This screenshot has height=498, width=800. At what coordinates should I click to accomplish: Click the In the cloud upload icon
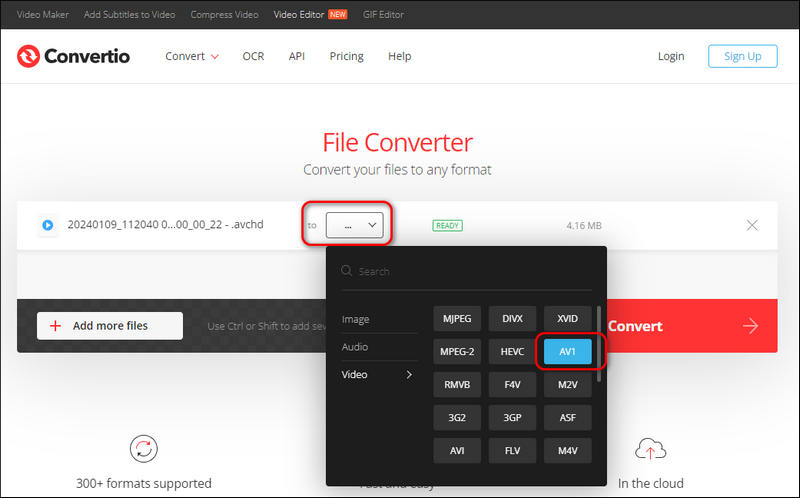click(650, 448)
